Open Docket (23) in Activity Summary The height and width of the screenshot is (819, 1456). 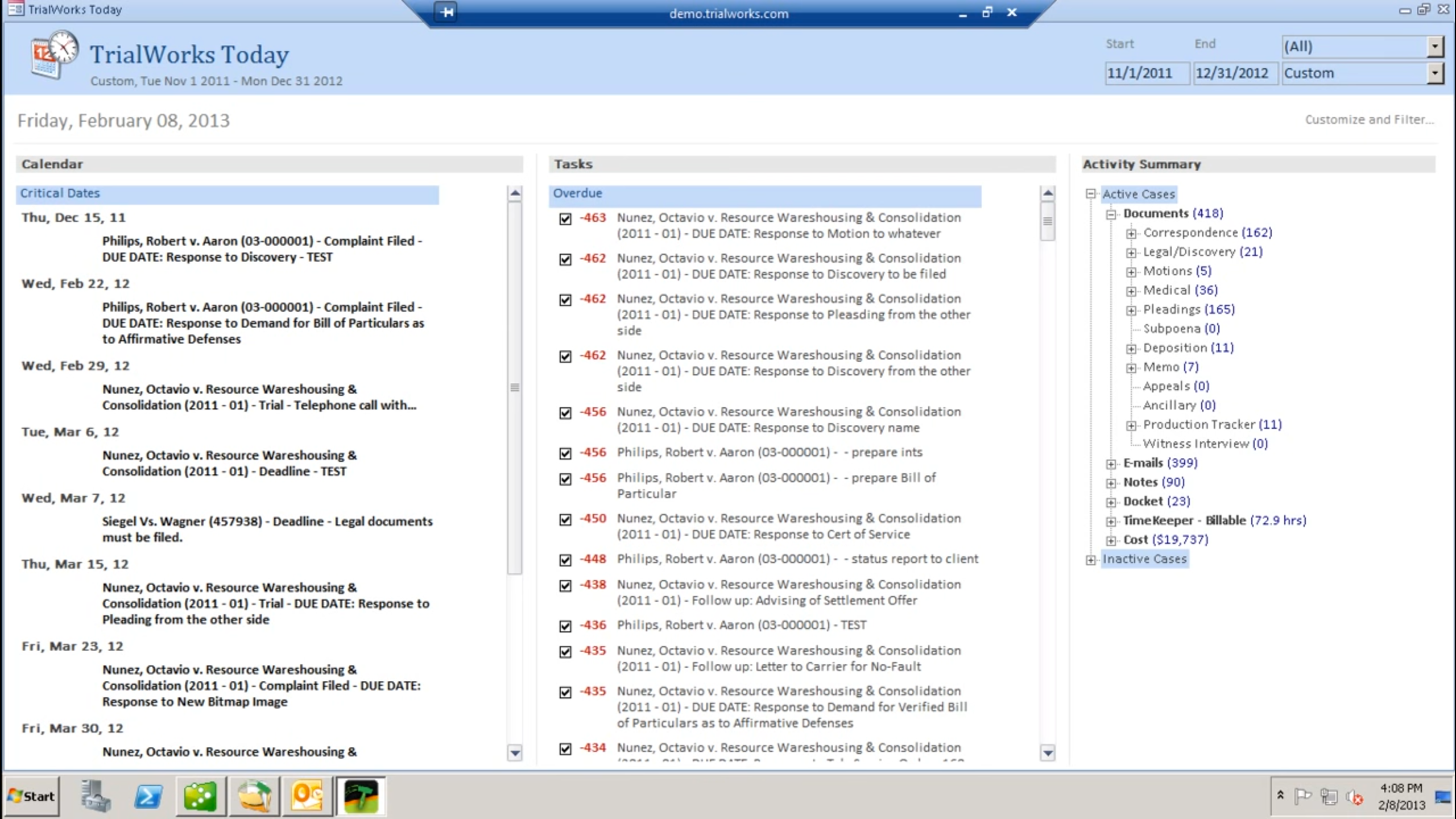click(1157, 501)
